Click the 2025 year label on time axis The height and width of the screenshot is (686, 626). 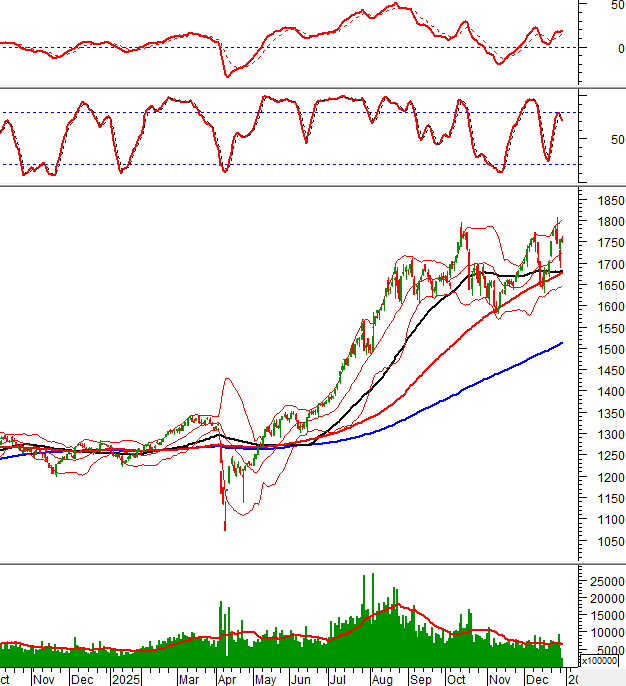[x=125, y=678]
